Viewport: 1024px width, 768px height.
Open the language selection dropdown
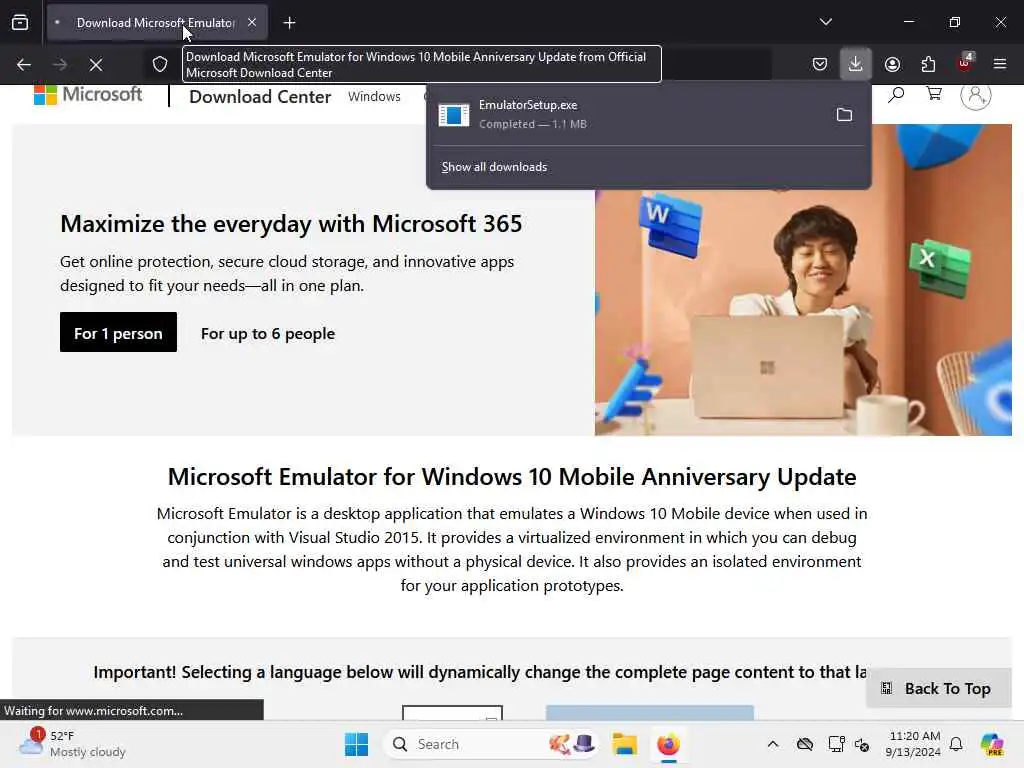[x=452, y=712]
